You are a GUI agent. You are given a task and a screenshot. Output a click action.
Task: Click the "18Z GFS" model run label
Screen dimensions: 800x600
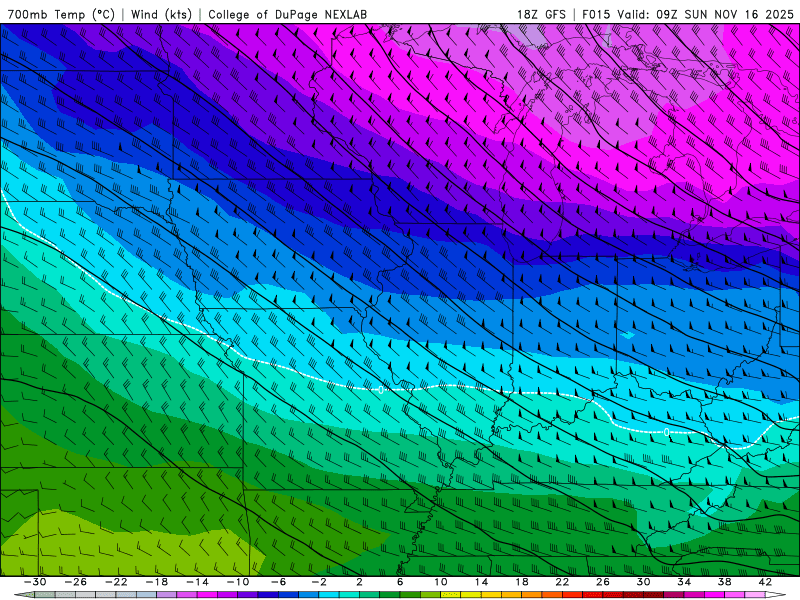click(541, 14)
